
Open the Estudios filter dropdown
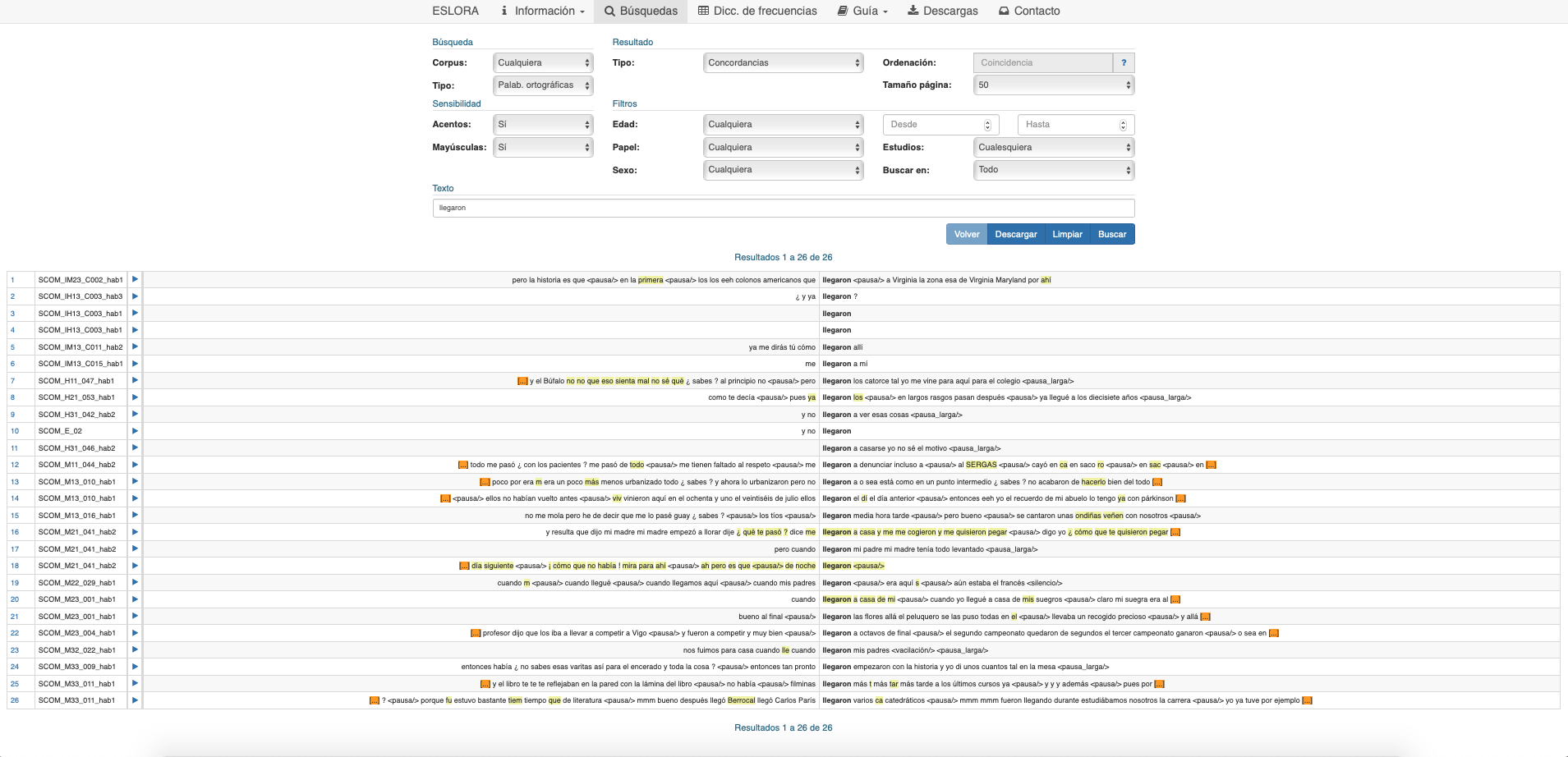[1053, 148]
